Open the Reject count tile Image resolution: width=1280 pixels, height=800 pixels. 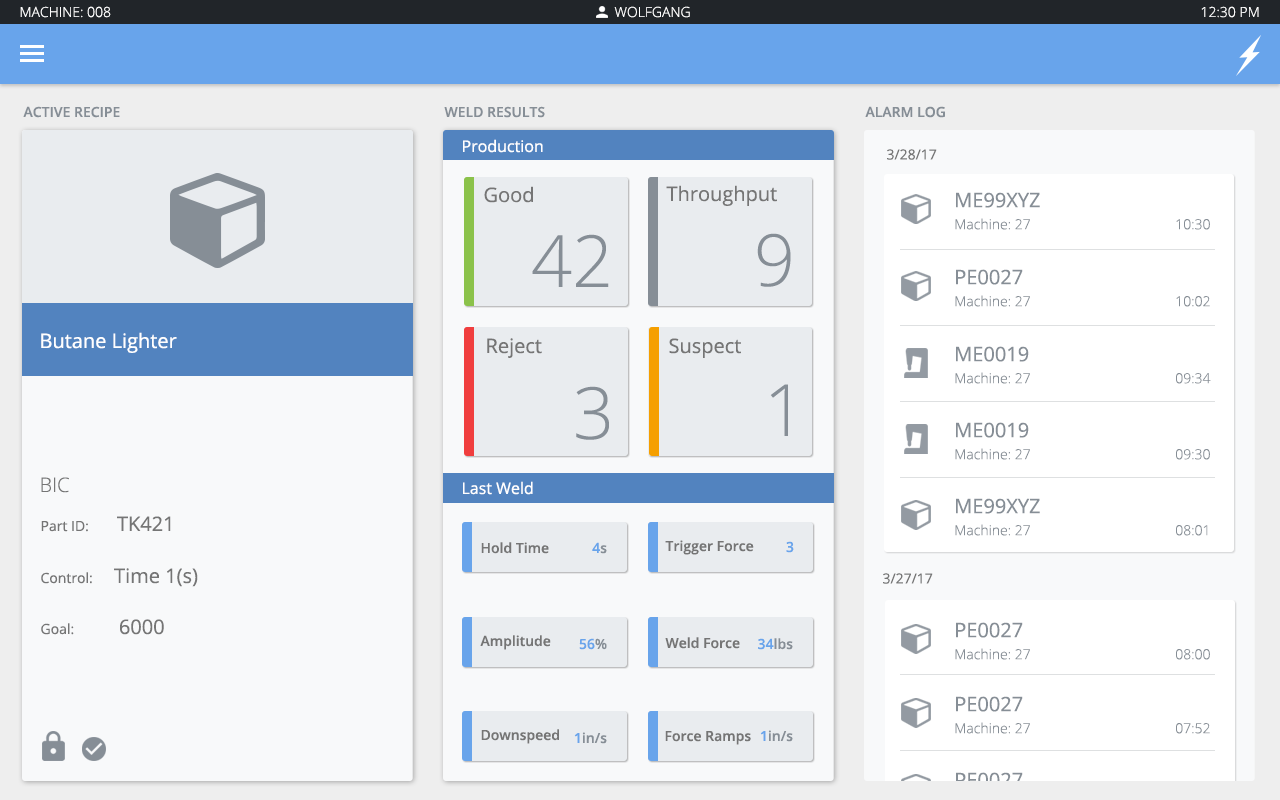click(546, 392)
